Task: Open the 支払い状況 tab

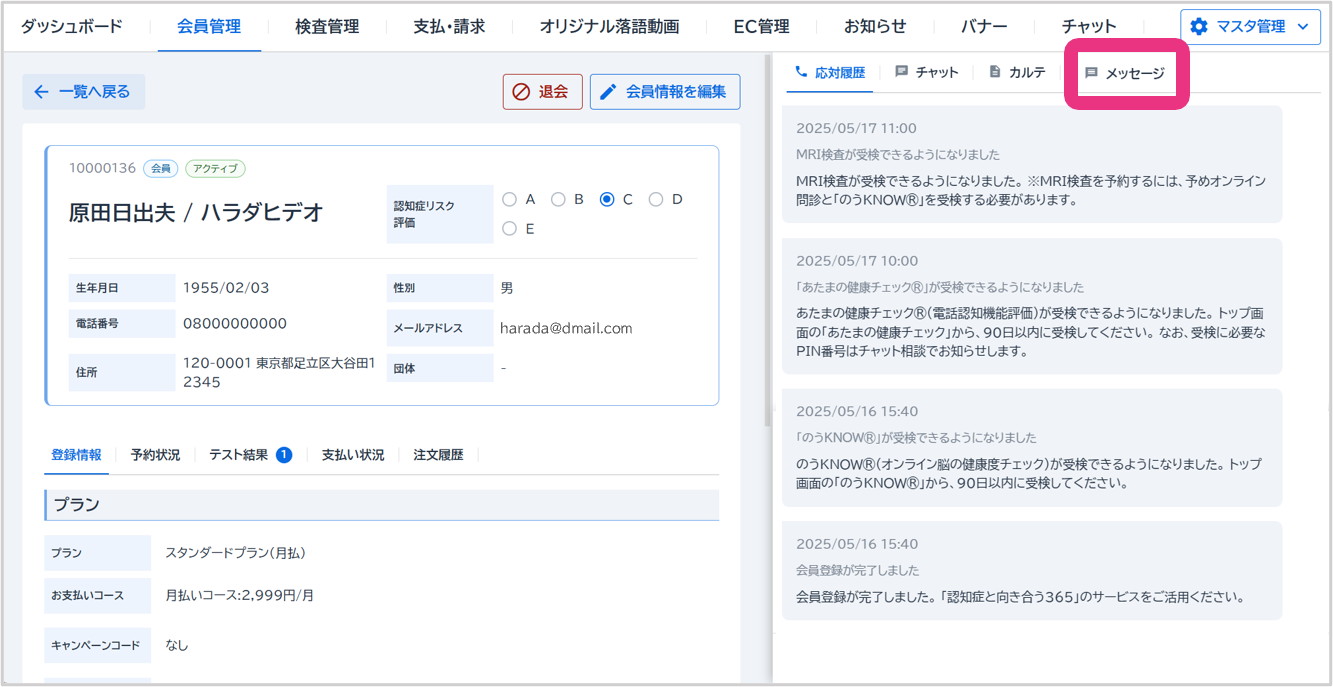Action: click(352, 455)
